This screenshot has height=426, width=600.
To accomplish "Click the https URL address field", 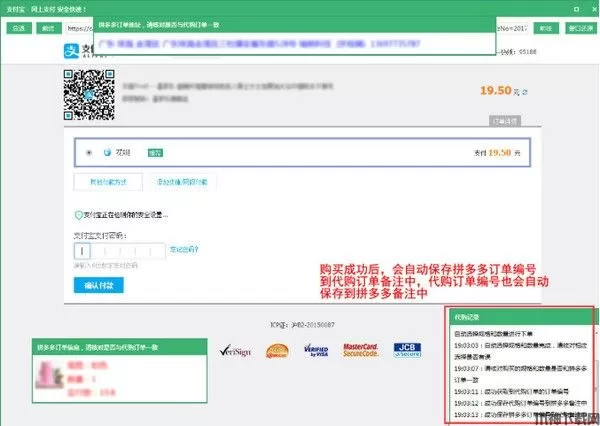I will pos(79,28).
